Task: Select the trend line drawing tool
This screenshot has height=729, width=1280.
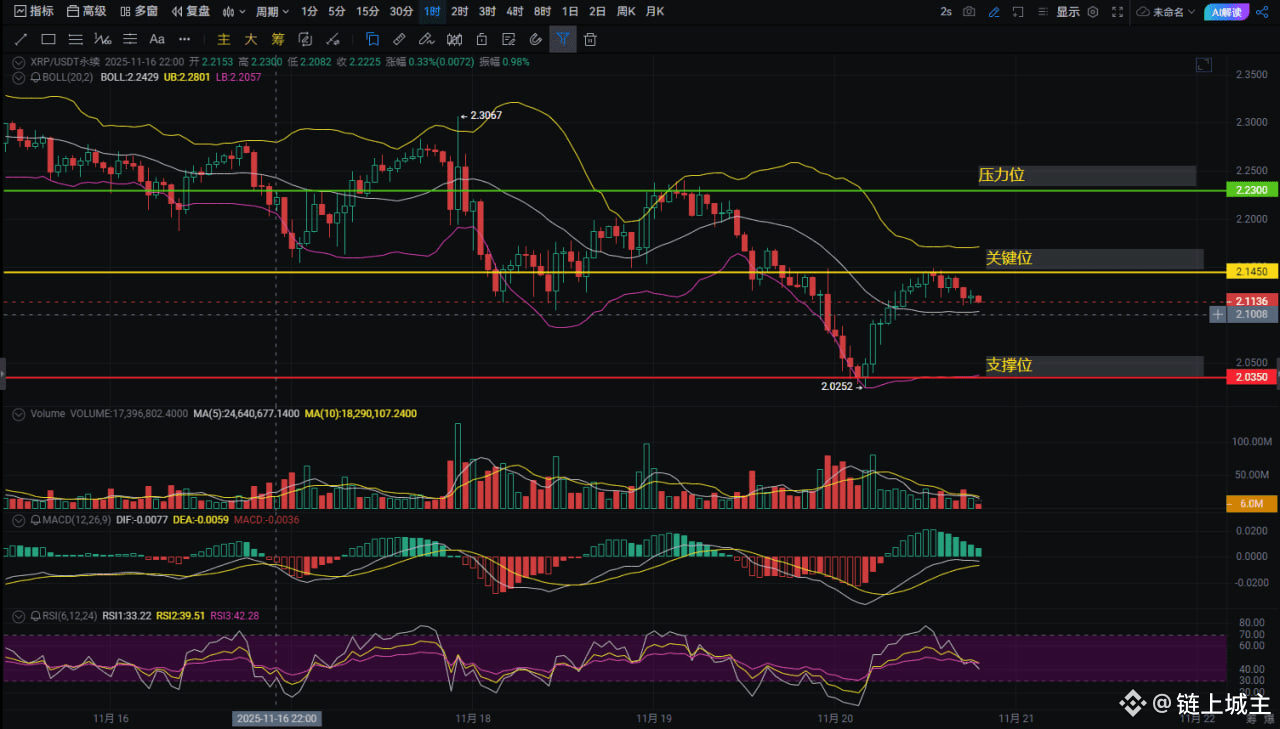Action: pyautogui.click(x=20, y=40)
